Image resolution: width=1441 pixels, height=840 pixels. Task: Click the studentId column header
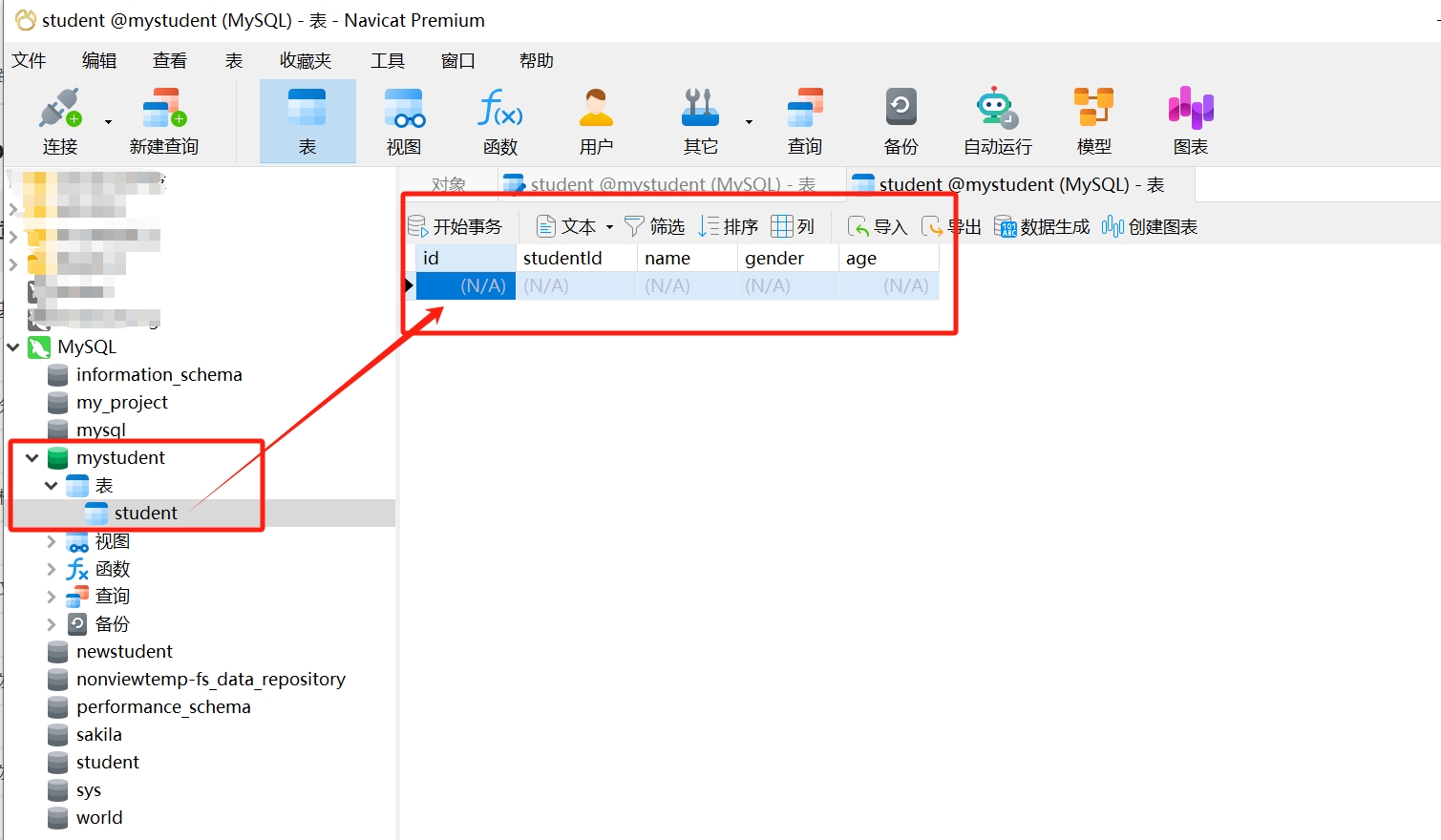562,259
